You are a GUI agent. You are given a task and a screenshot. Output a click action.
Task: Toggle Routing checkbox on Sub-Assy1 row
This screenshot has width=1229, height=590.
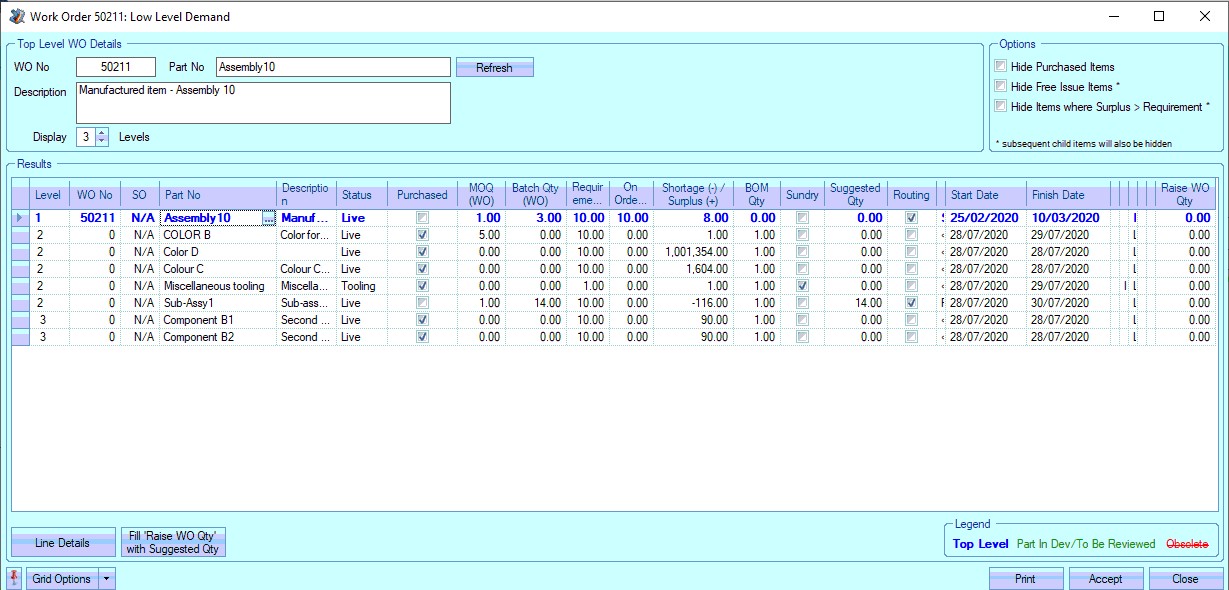point(911,303)
